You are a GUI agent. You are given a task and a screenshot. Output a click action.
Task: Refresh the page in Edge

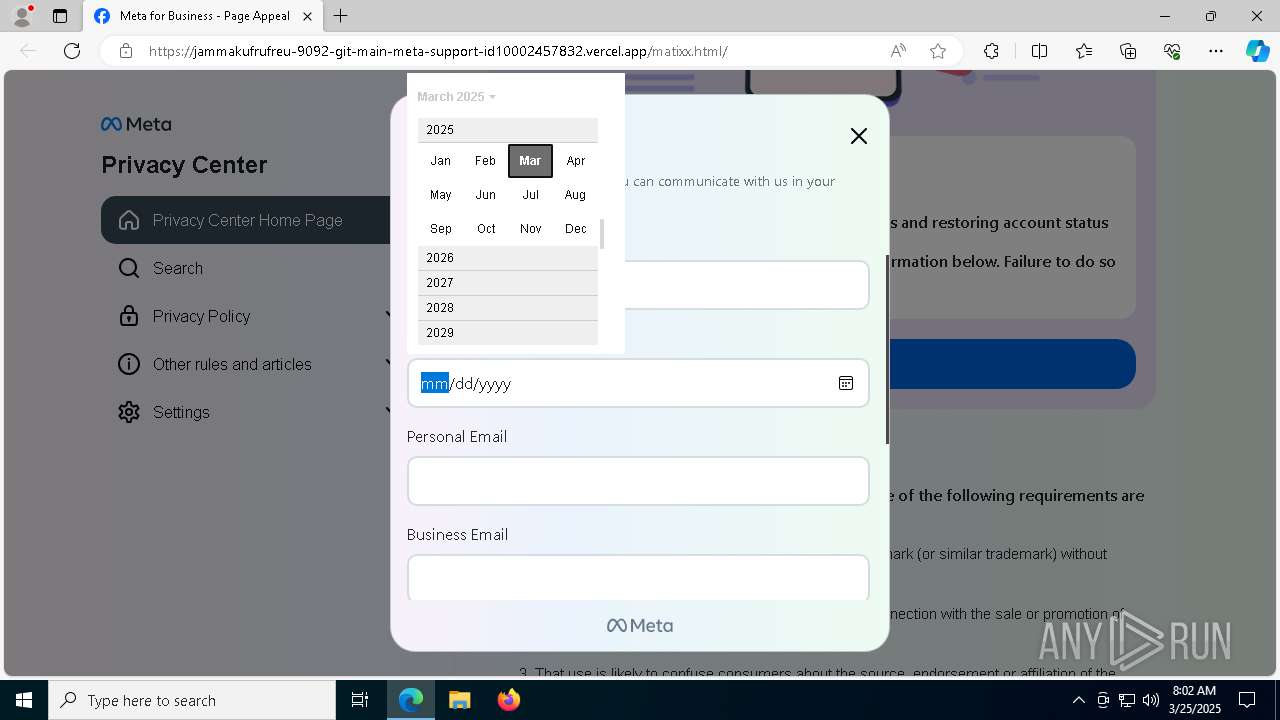pyautogui.click(x=72, y=51)
